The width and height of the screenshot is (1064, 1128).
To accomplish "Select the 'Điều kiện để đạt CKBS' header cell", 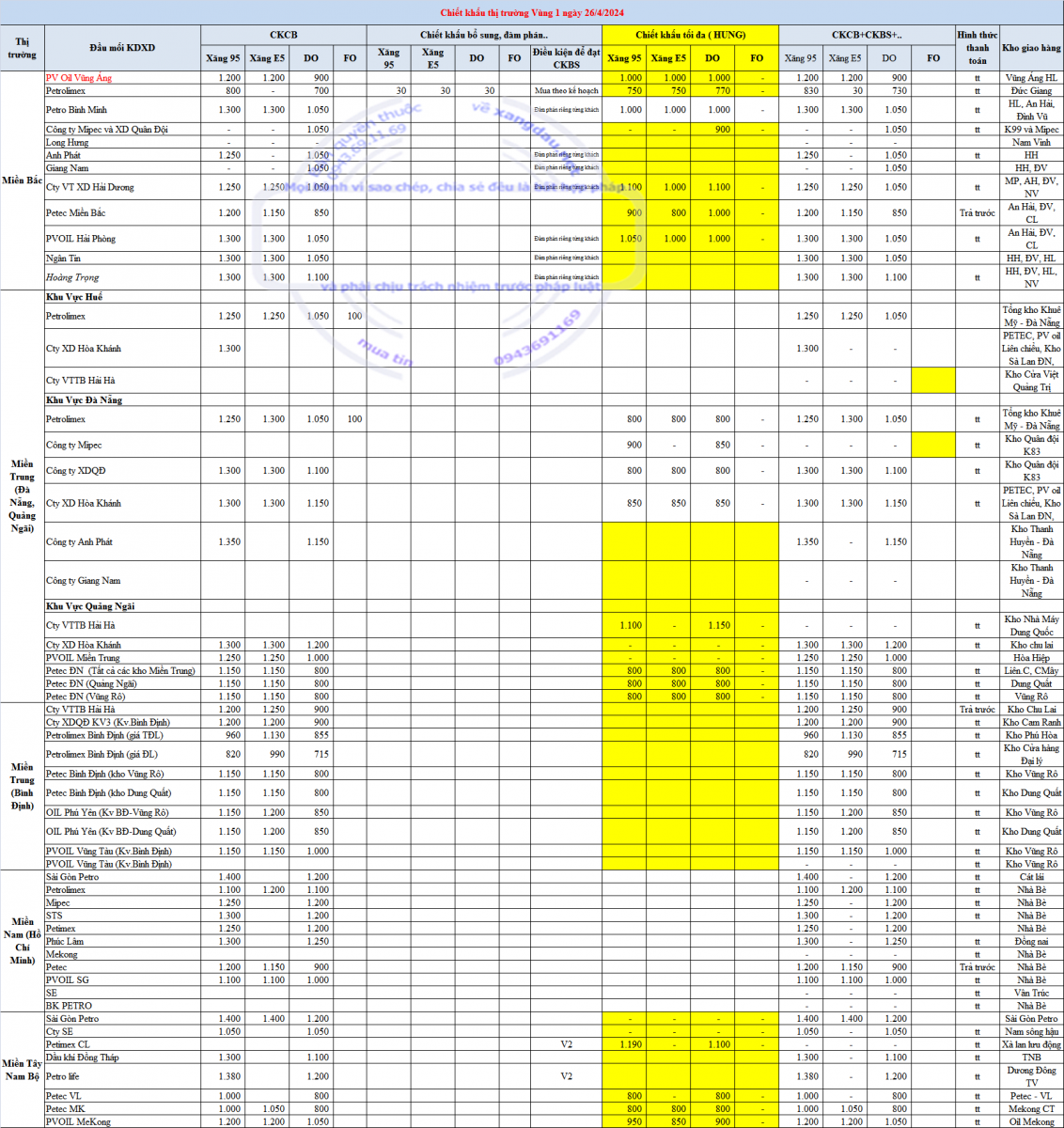I will click(566, 58).
